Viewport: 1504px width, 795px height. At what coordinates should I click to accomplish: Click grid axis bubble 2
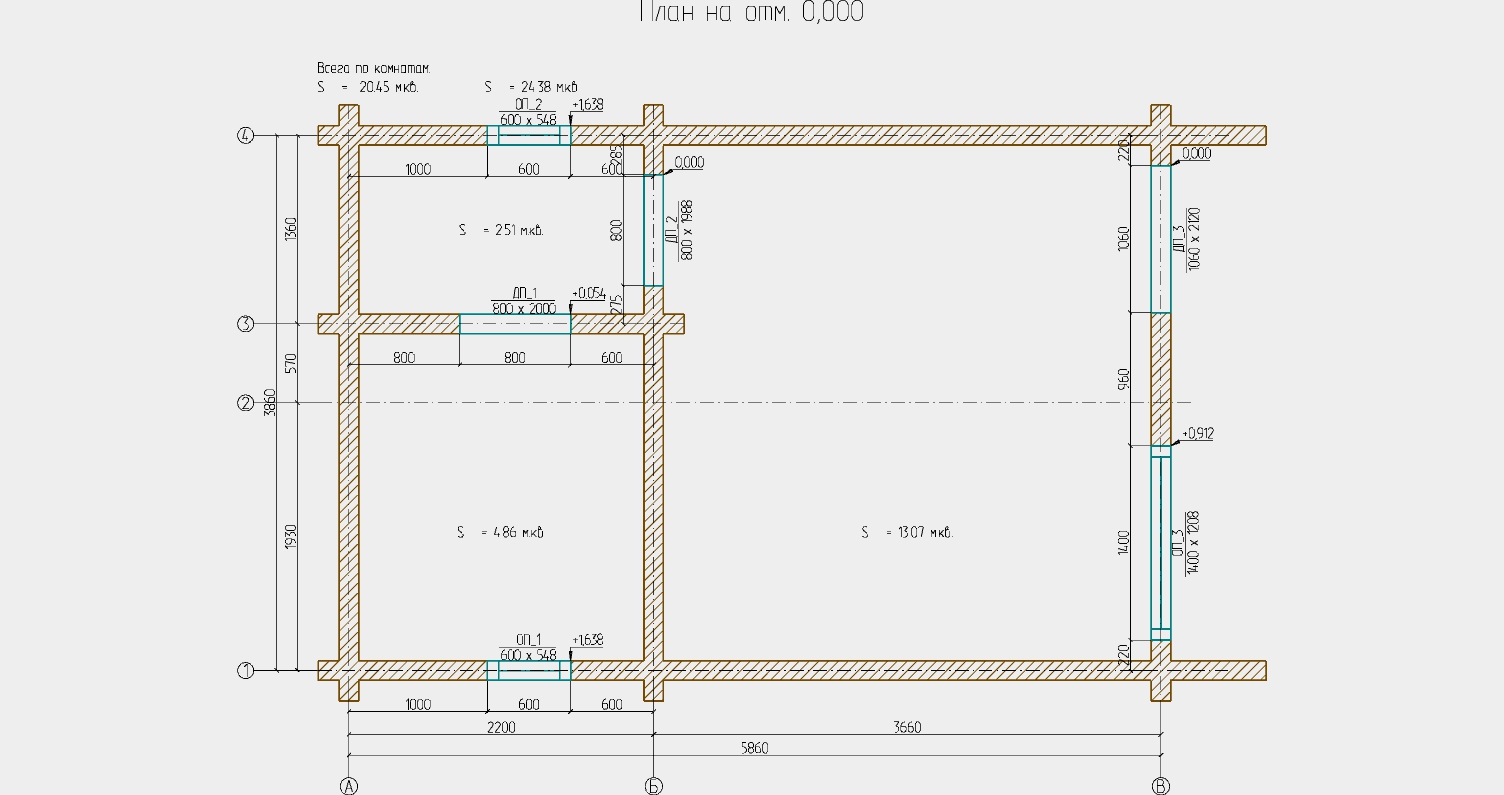click(x=245, y=403)
